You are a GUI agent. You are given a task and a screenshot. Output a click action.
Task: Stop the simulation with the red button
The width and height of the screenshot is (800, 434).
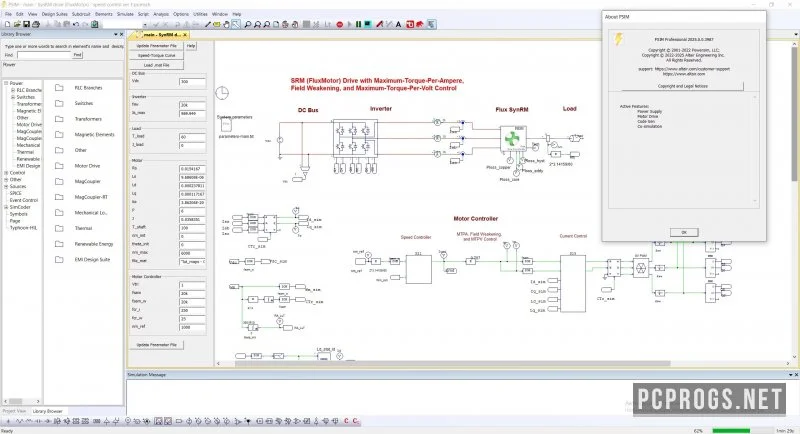click(339, 24)
